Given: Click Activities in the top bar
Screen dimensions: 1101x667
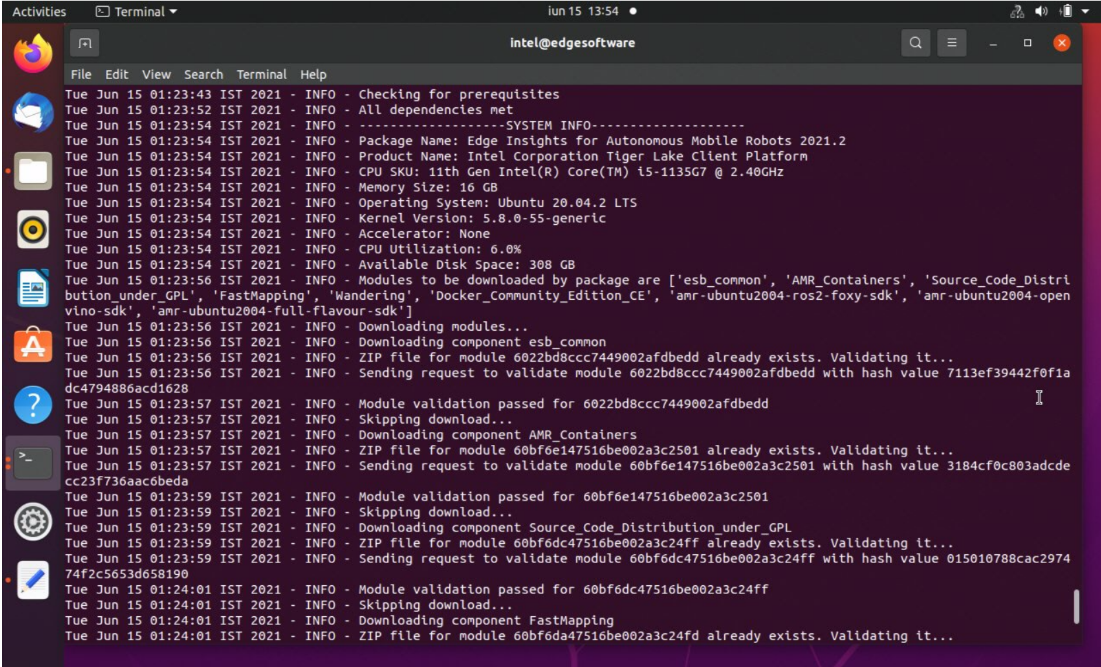Looking at the screenshot, I should (x=39, y=12).
